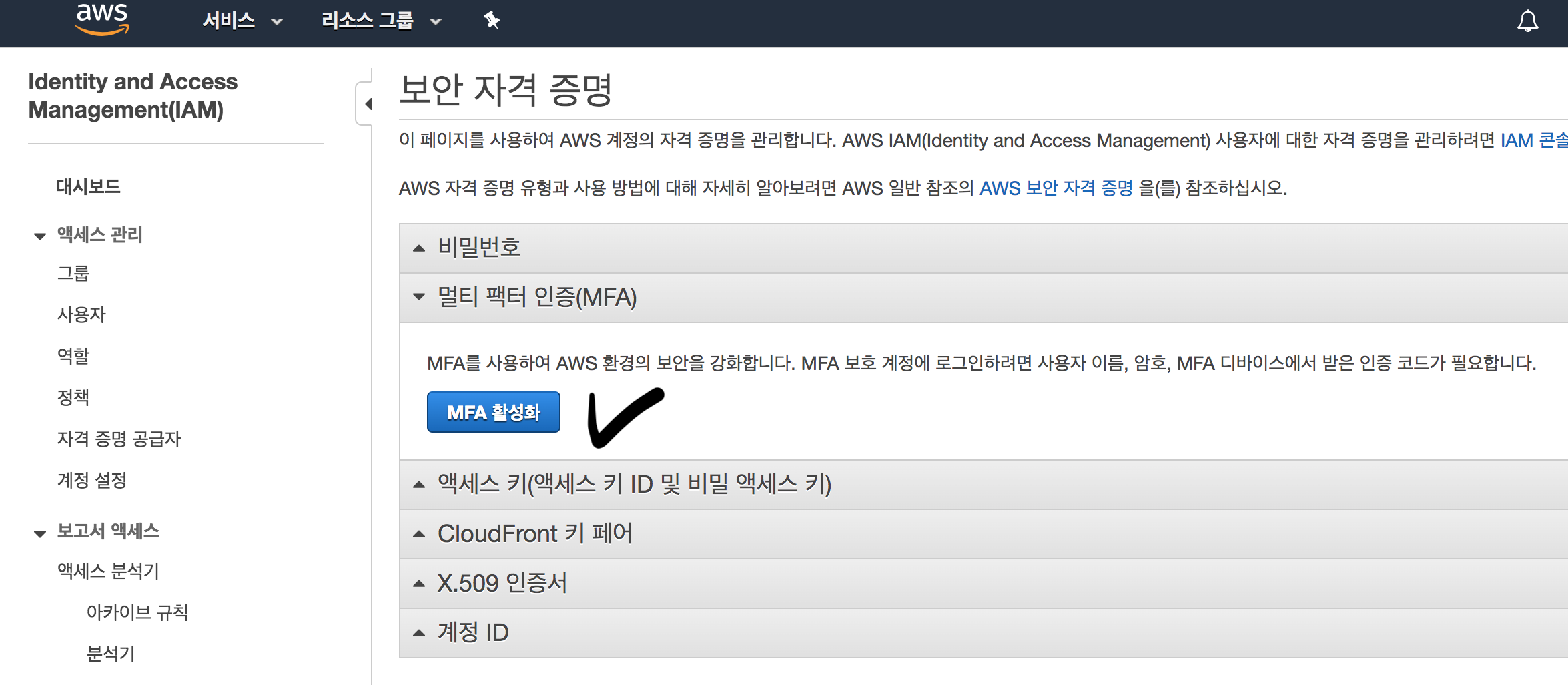Expand the 계정 ID section
1568x685 pixels.
pyautogui.click(x=984, y=632)
